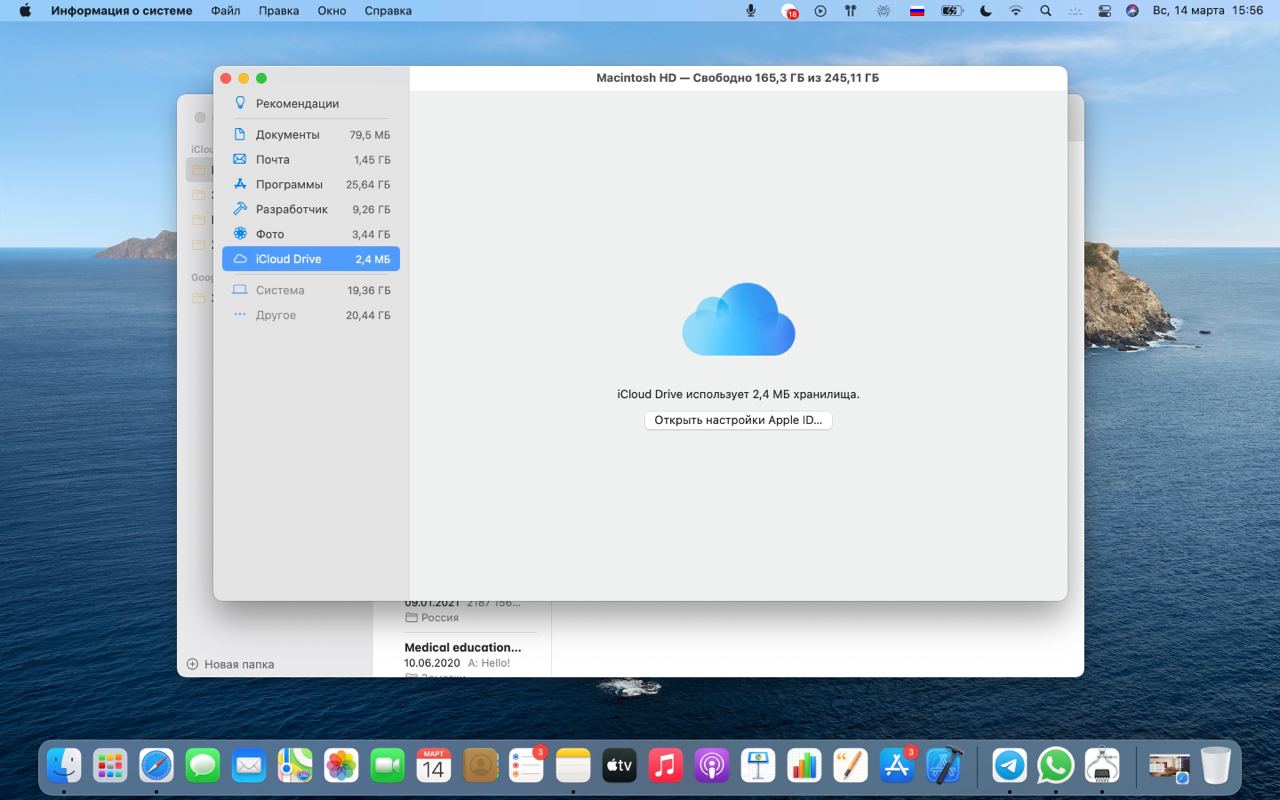Open Apple TV from Dock
The width and height of the screenshot is (1280, 800).
click(620, 766)
